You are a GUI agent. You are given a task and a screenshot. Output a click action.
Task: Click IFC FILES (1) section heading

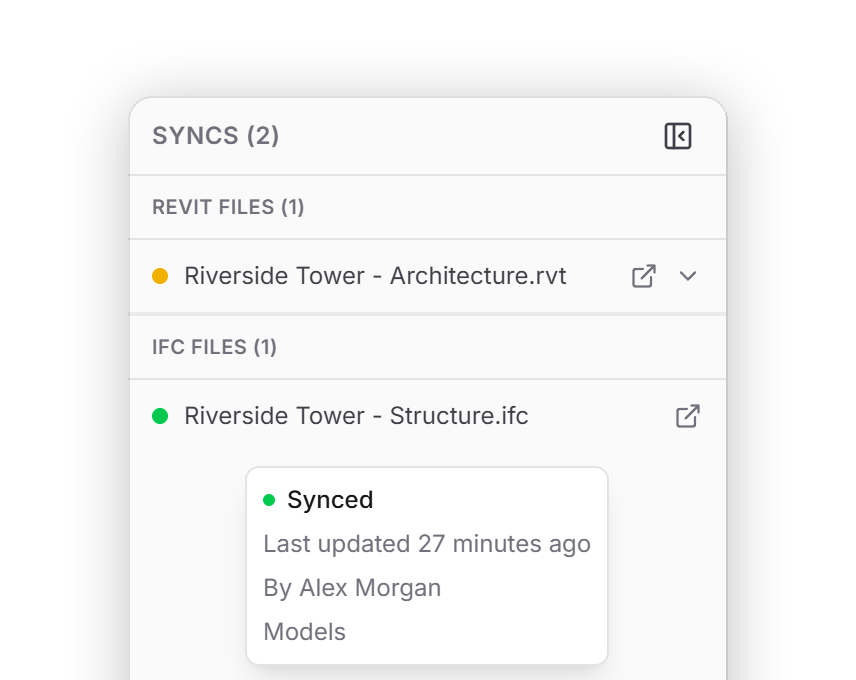tap(214, 347)
